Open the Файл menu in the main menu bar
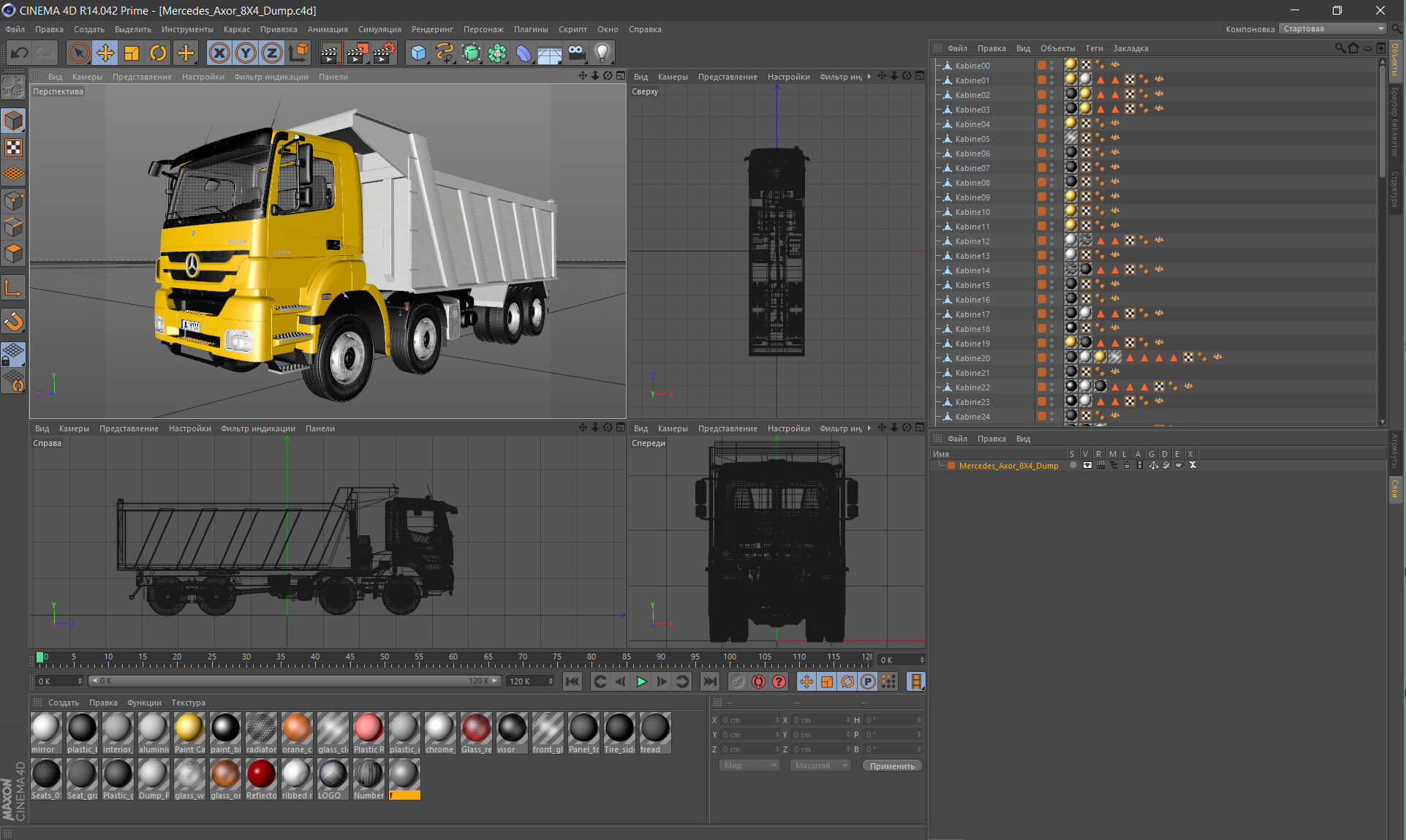This screenshot has width=1406, height=840. click(x=15, y=29)
